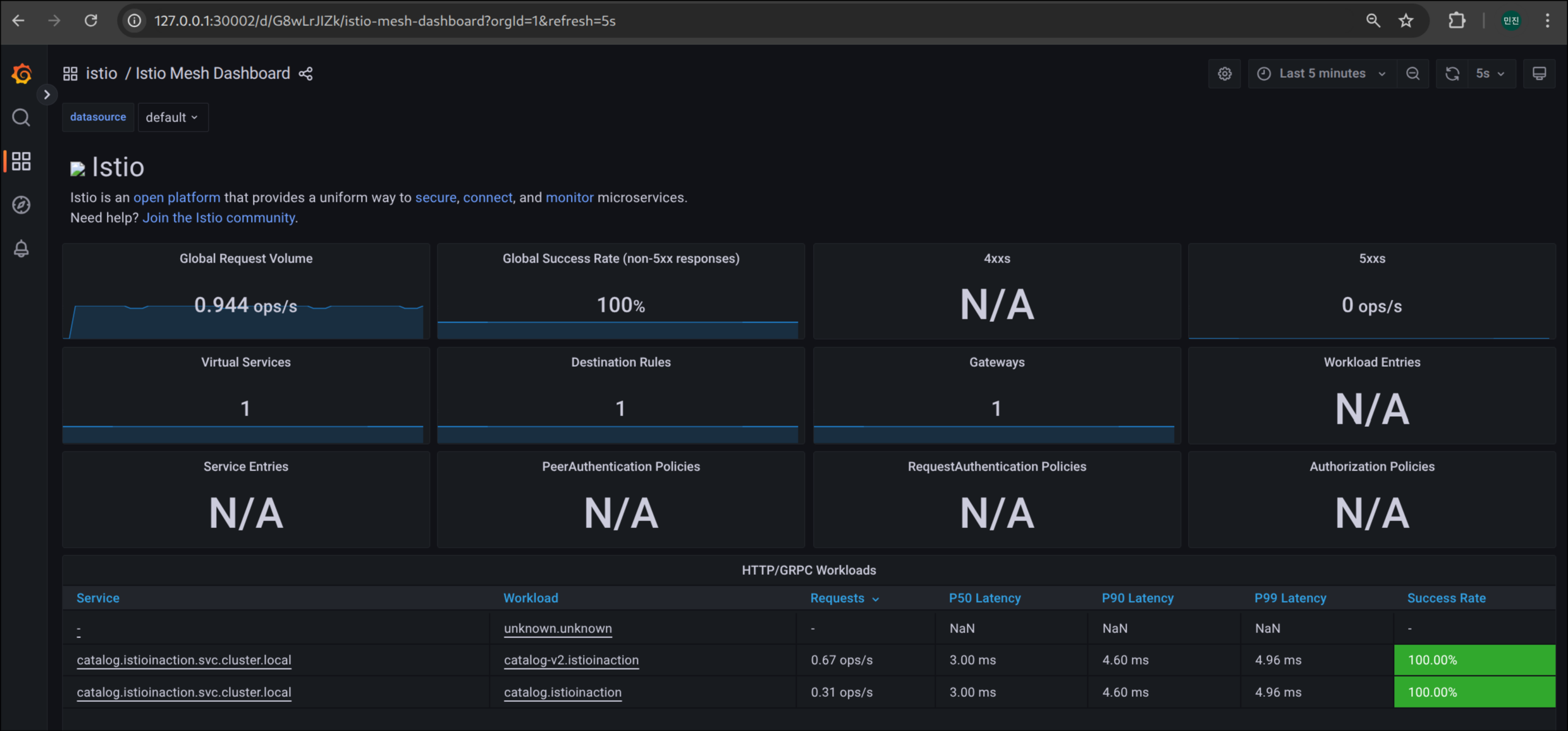Click the Service Entries panel title
The height and width of the screenshot is (731, 1568).
(x=246, y=466)
